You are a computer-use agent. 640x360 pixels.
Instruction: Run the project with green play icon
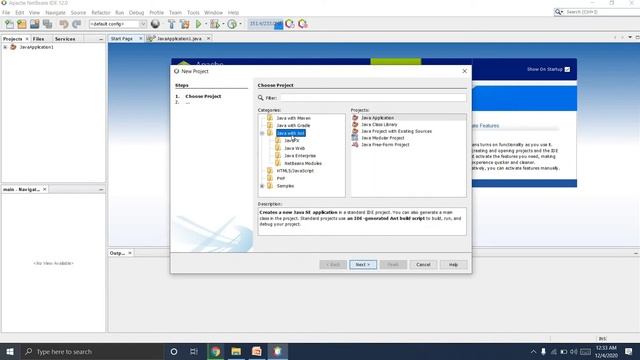click(199, 24)
